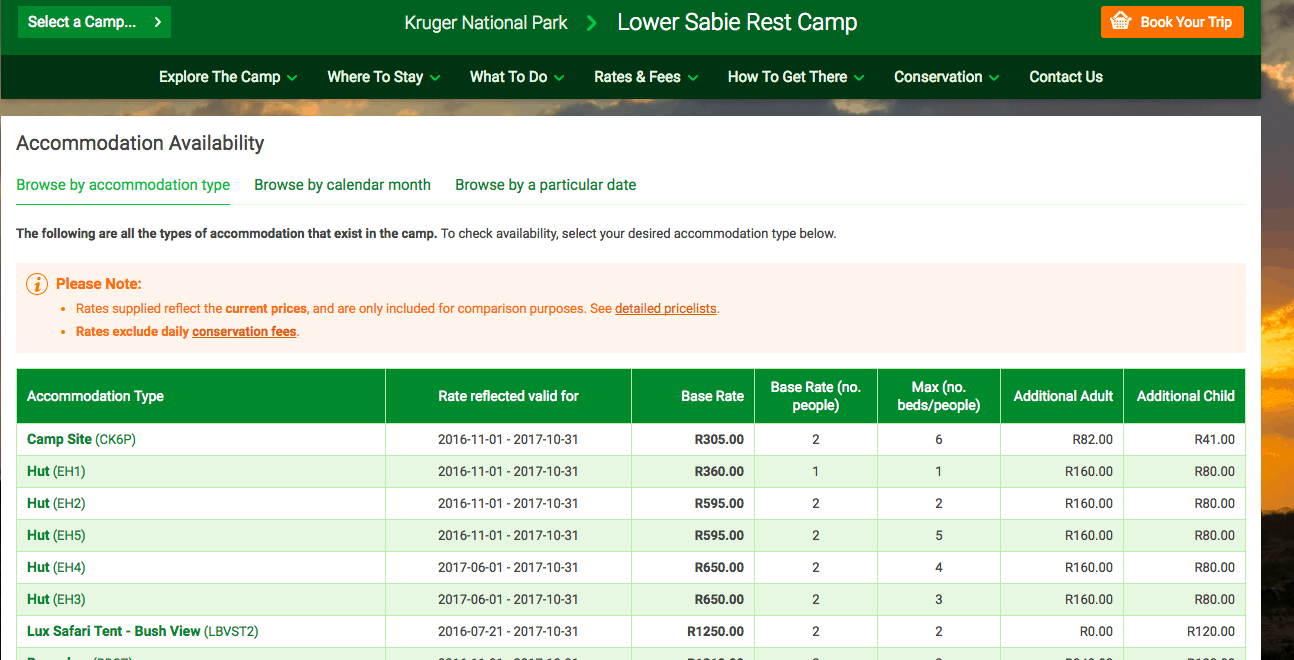Screen dimensions: 1294x660
Task: Expand the Where To Stay menu
Action: pyautogui.click(x=384, y=77)
